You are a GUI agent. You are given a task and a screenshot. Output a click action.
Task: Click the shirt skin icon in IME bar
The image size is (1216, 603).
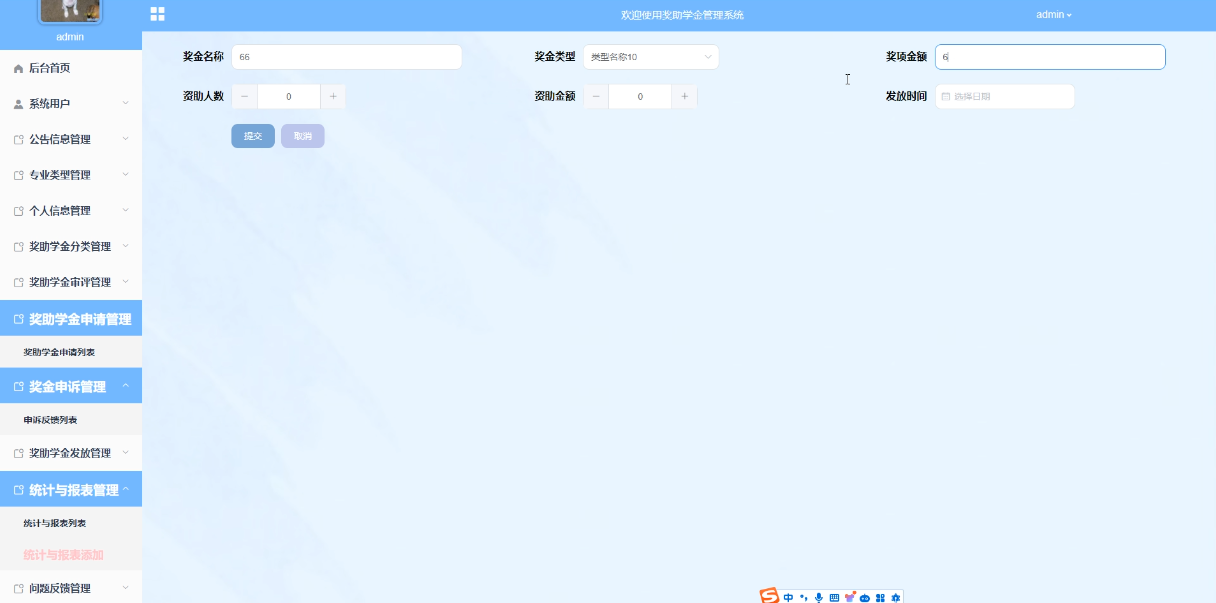[850, 598]
